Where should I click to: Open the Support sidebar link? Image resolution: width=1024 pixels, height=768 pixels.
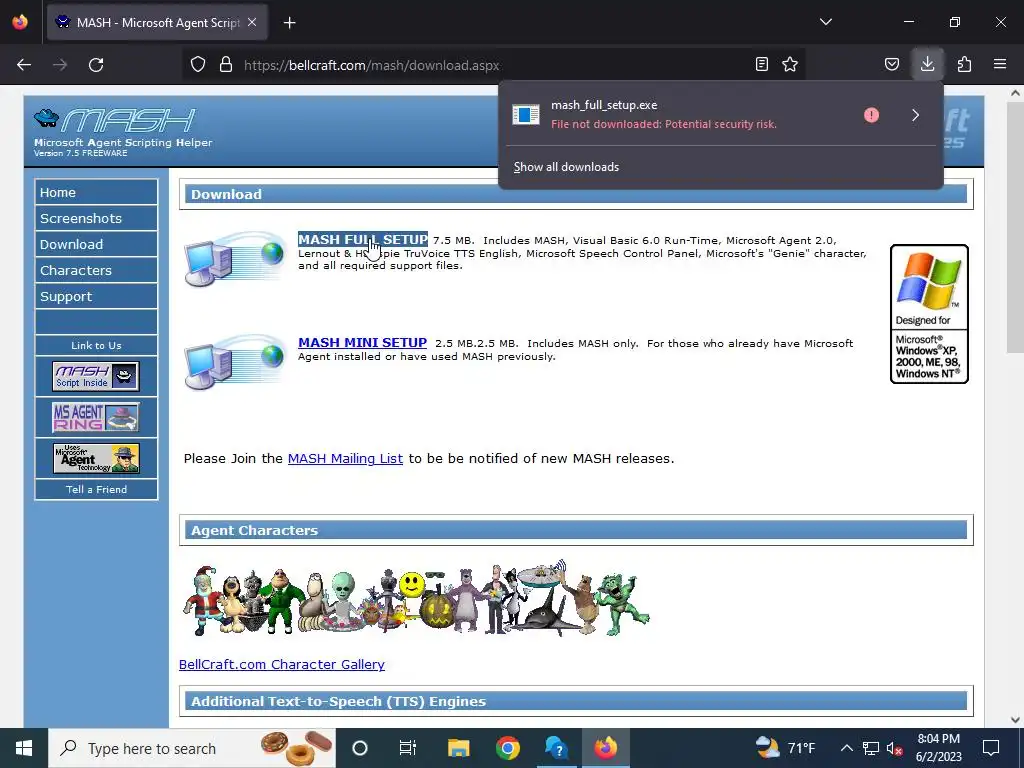pos(96,296)
